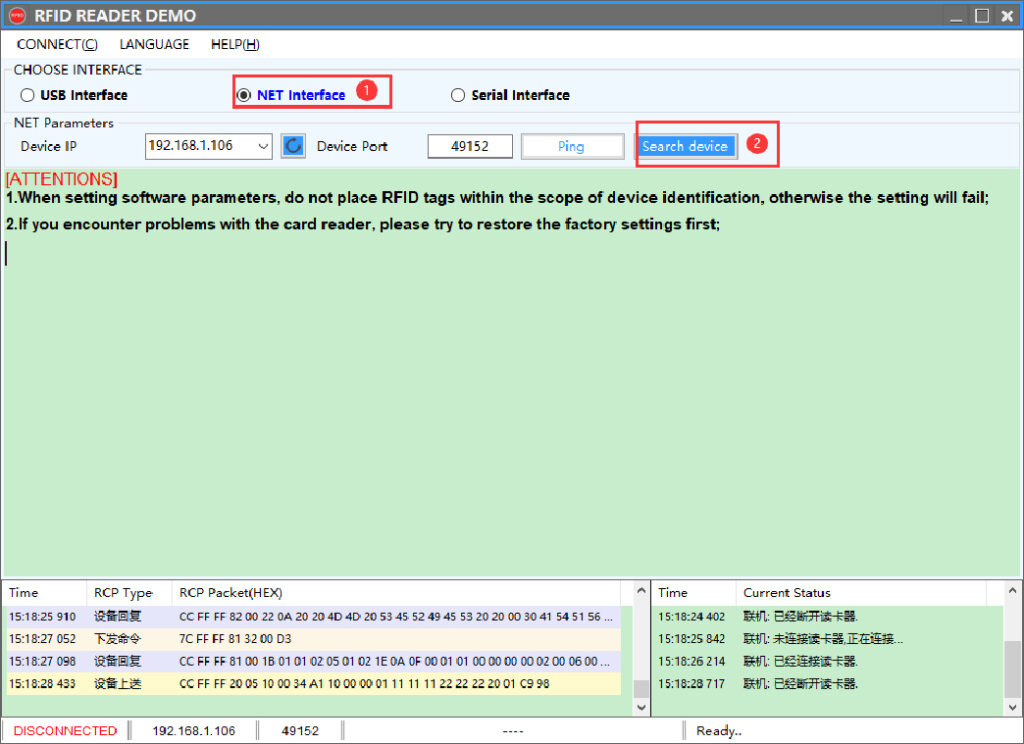Click the blue refresh icon beside Device IP
Image resolution: width=1024 pixels, height=744 pixels.
pyautogui.click(x=293, y=146)
